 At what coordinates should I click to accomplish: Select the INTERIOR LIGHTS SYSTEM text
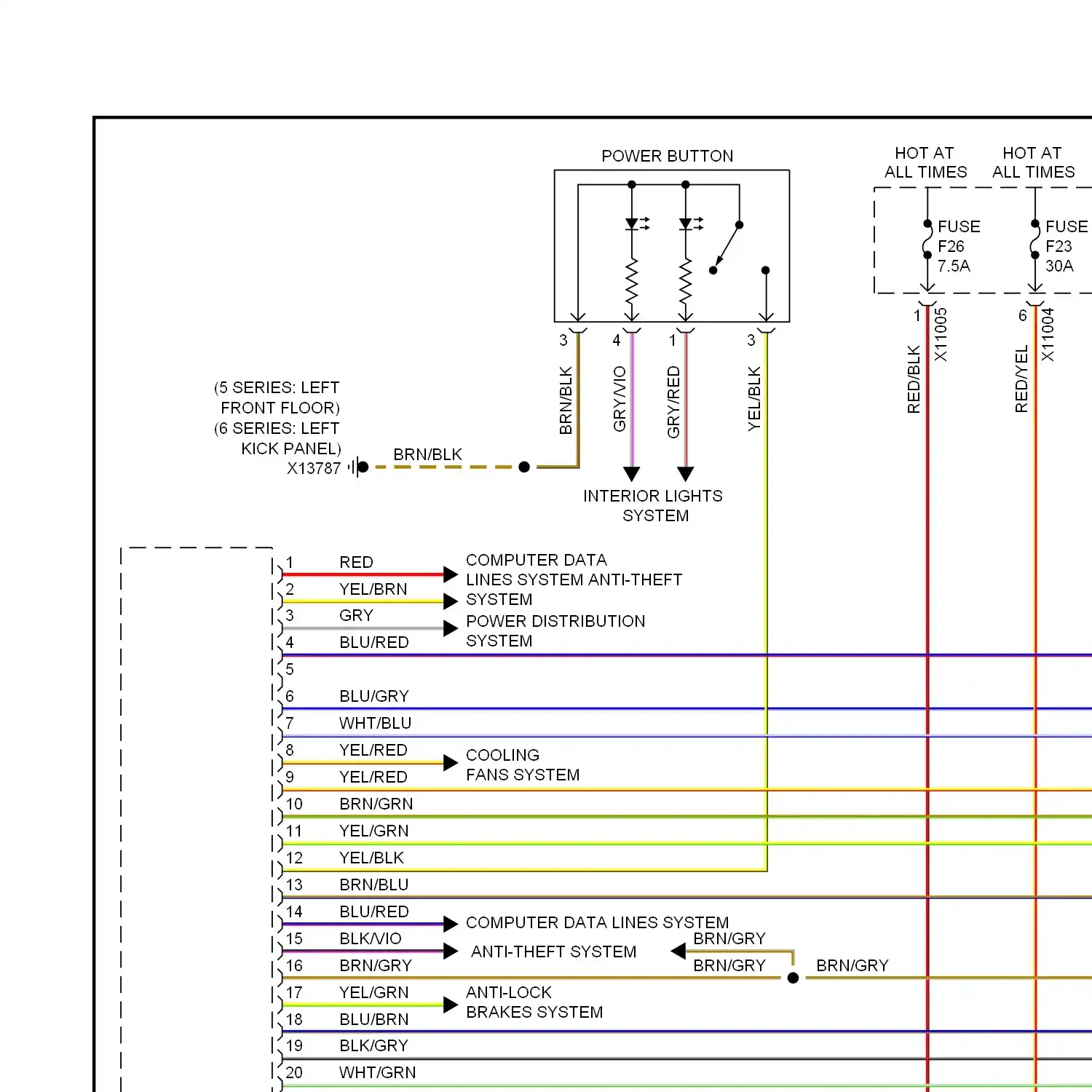coord(653,505)
